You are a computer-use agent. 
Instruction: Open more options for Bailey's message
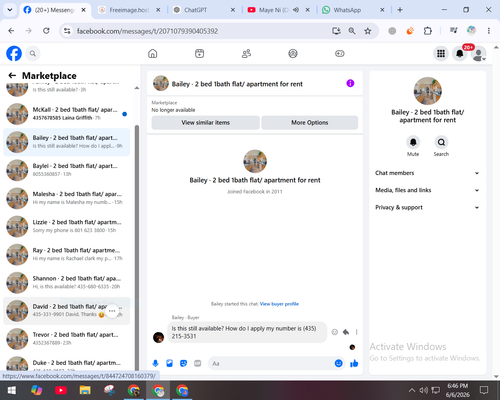356,332
